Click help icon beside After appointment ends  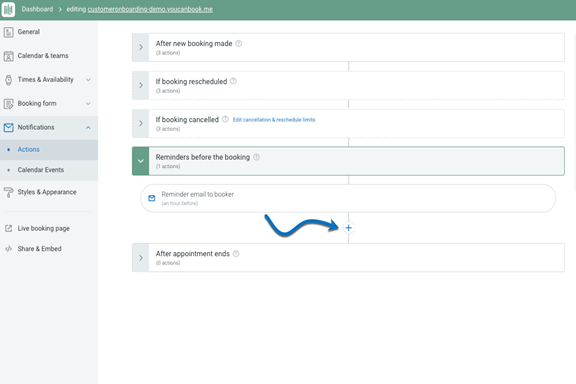click(x=236, y=254)
